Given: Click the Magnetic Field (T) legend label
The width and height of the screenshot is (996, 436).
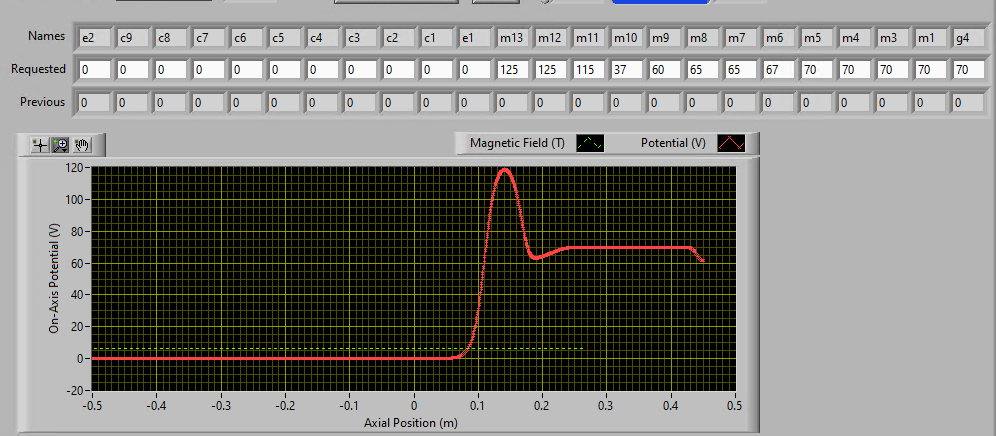Looking at the screenshot, I should pos(518,143).
